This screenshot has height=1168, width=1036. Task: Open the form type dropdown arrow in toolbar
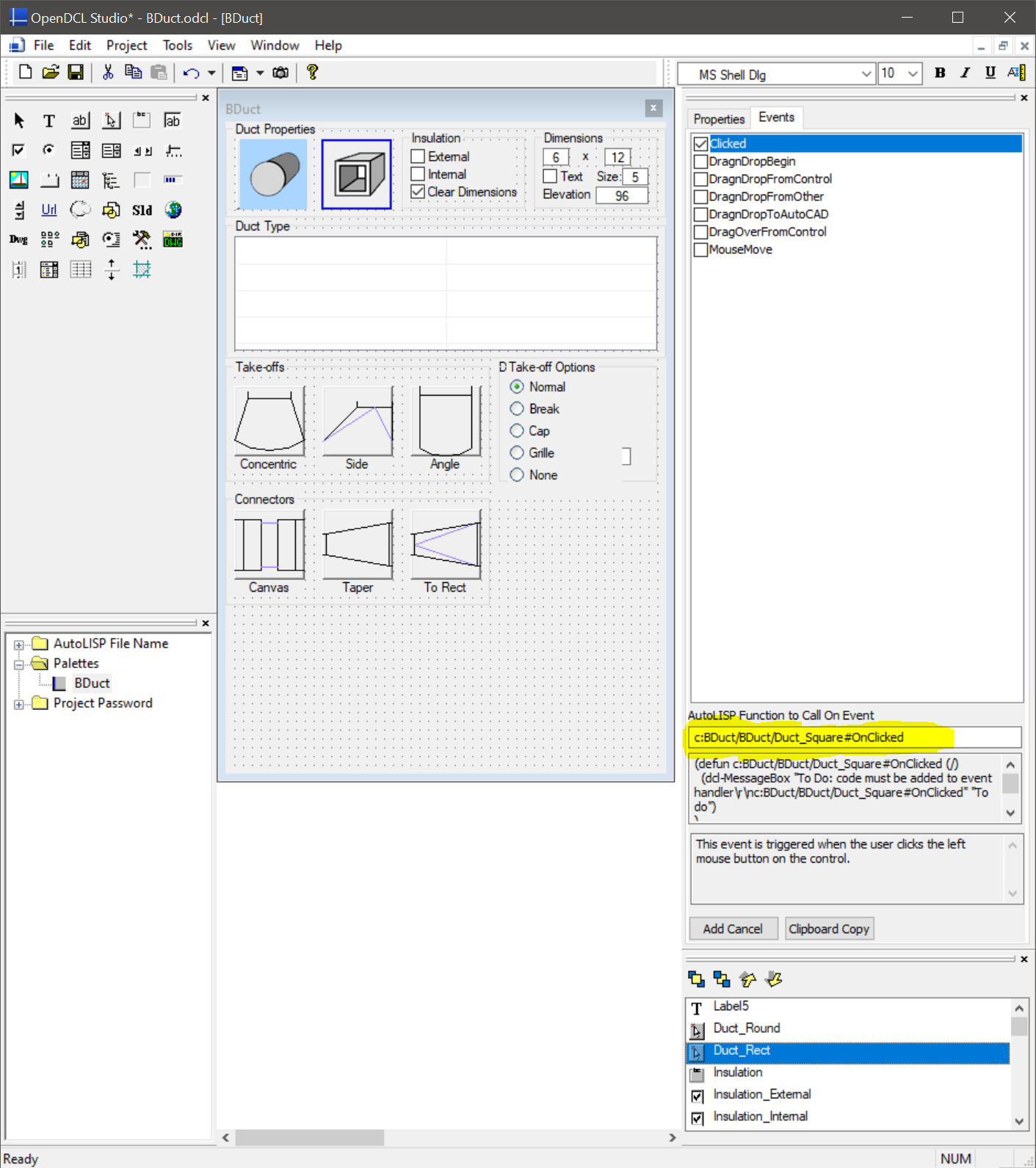[x=260, y=73]
